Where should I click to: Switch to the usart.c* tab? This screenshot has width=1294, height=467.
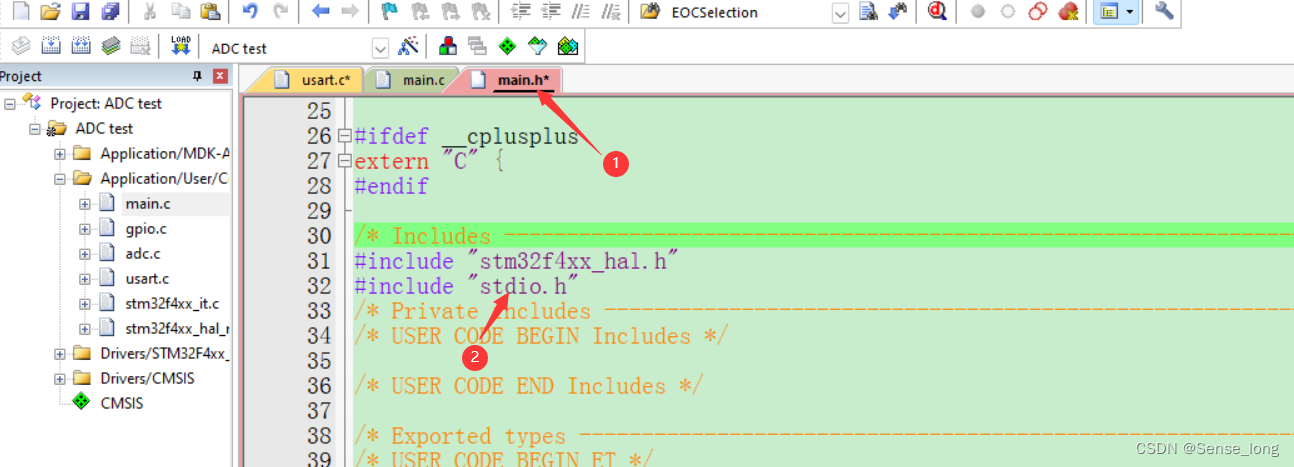click(x=310, y=80)
